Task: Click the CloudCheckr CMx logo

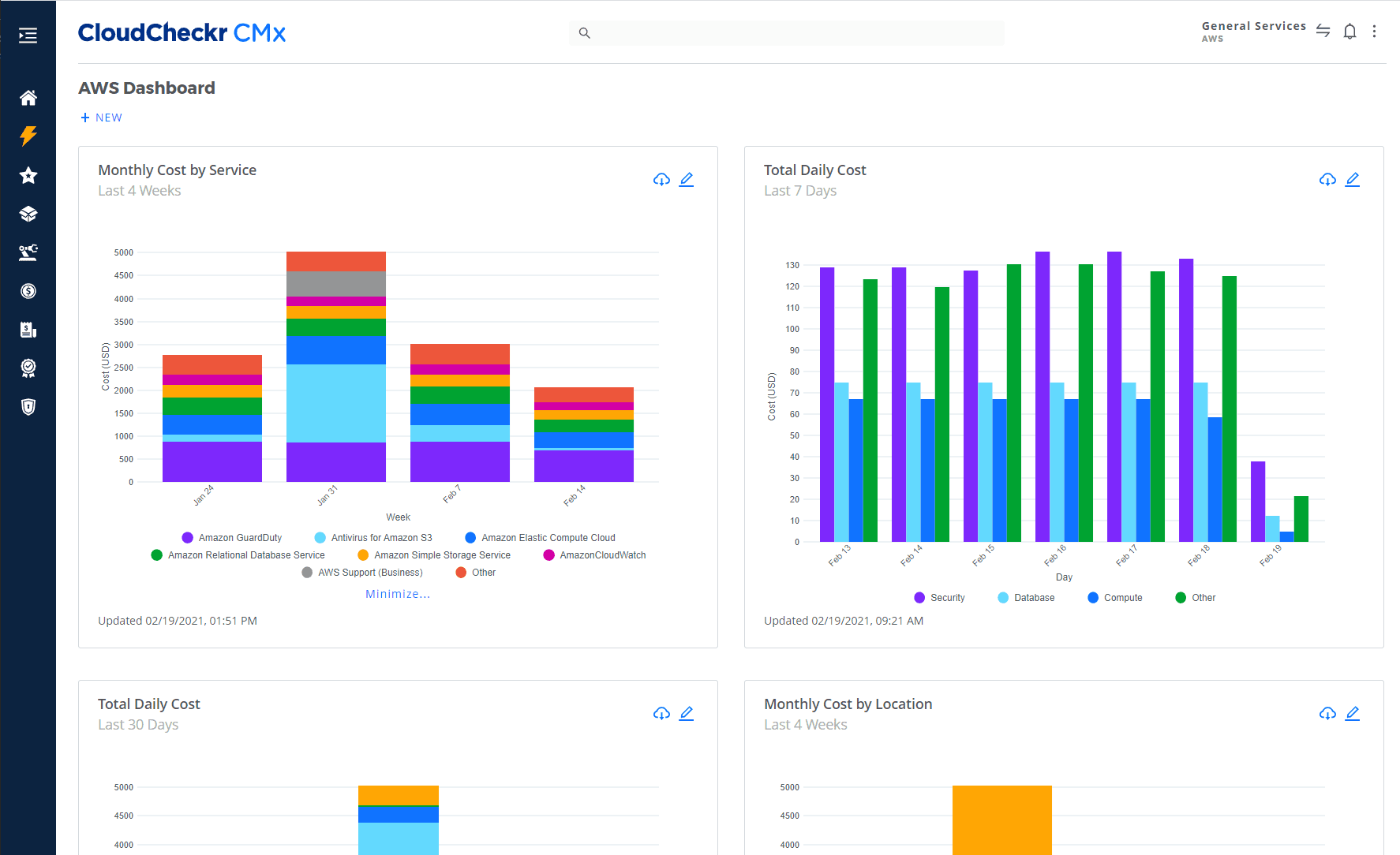Action: tap(182, 32)
